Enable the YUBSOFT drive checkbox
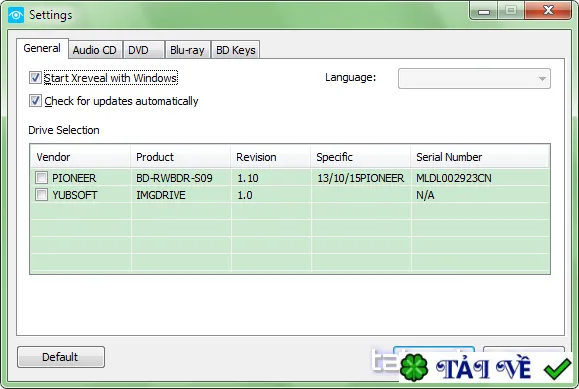The height and width of the screenshot is (389, 579). coord(41,195)
